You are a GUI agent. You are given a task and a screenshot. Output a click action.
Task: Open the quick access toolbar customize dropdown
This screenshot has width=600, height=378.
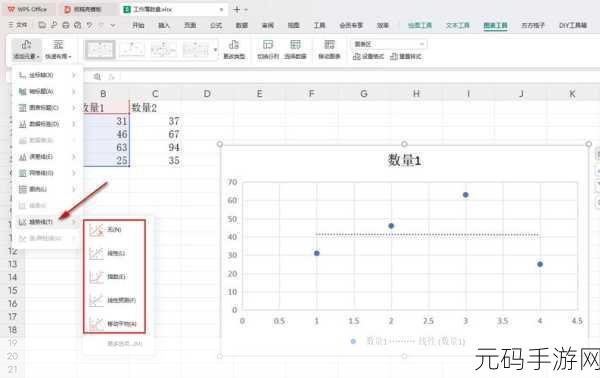113,25
